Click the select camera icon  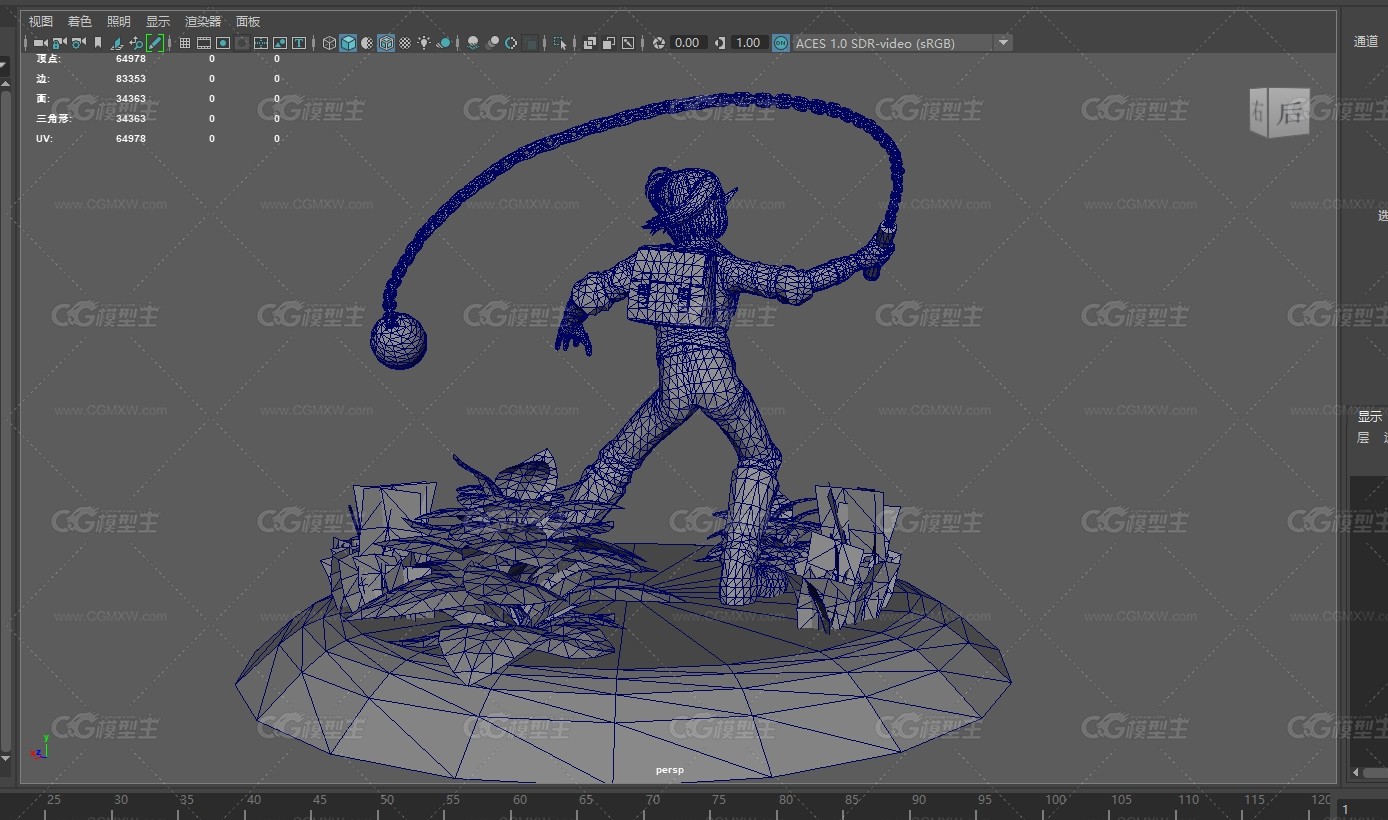pos(41,43)
